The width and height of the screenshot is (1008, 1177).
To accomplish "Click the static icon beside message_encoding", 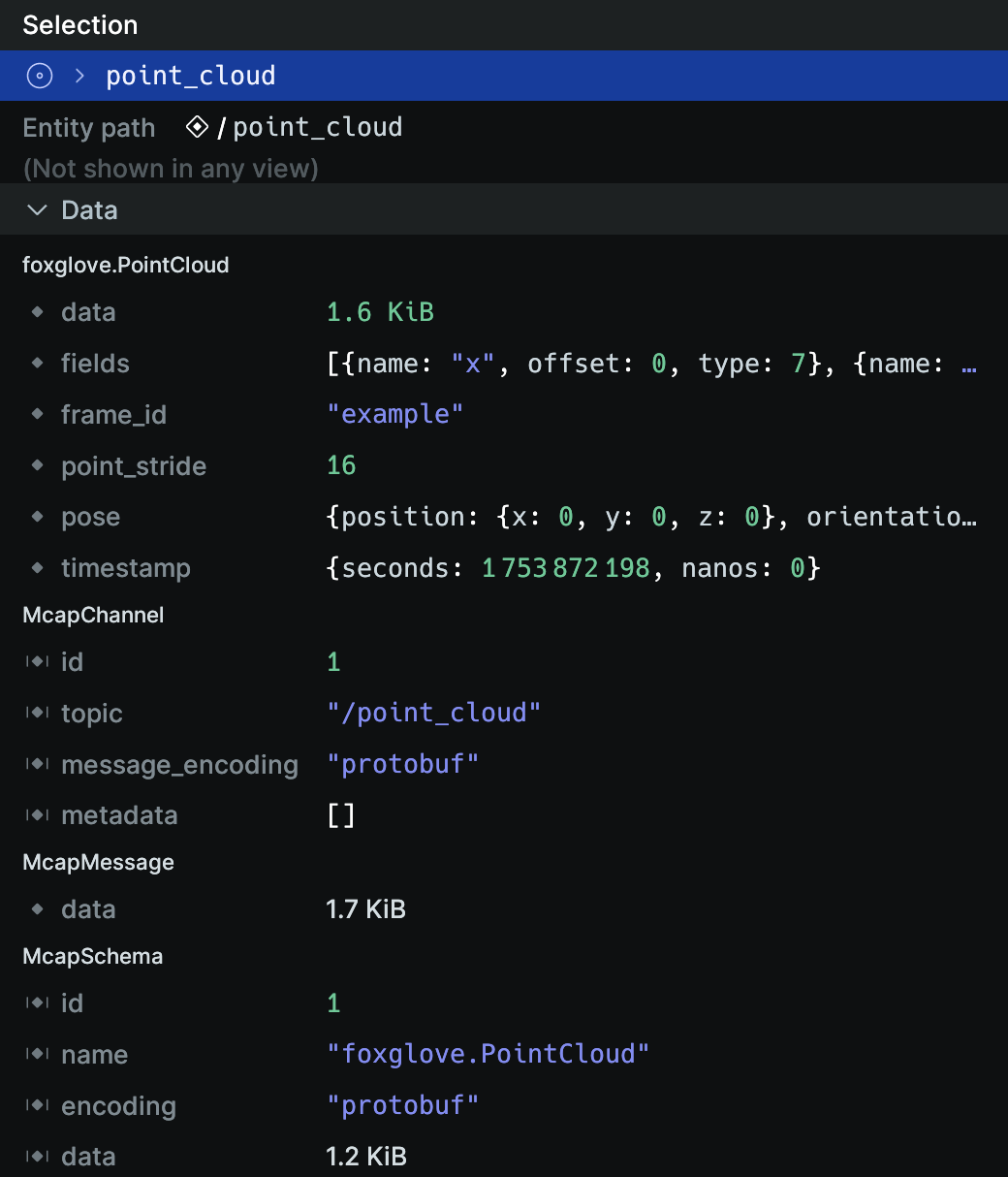I will coord(38,765).
